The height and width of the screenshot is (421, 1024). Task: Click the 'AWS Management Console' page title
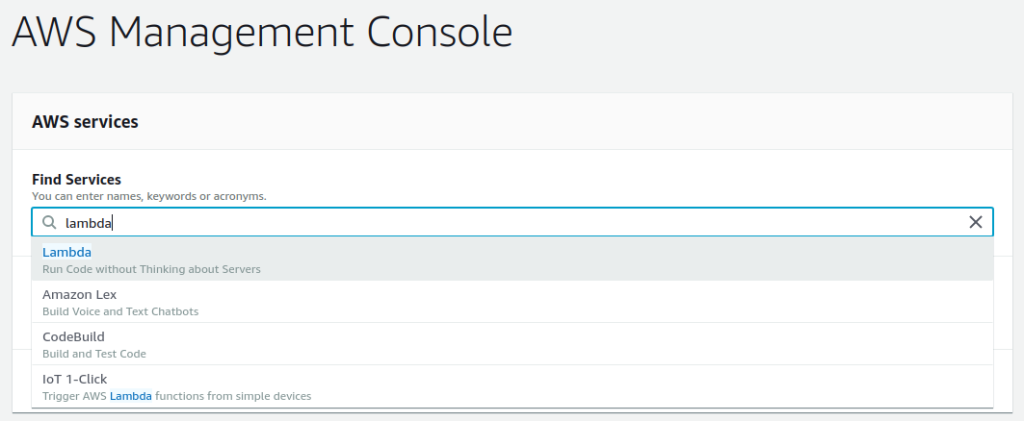click(262, 33)
